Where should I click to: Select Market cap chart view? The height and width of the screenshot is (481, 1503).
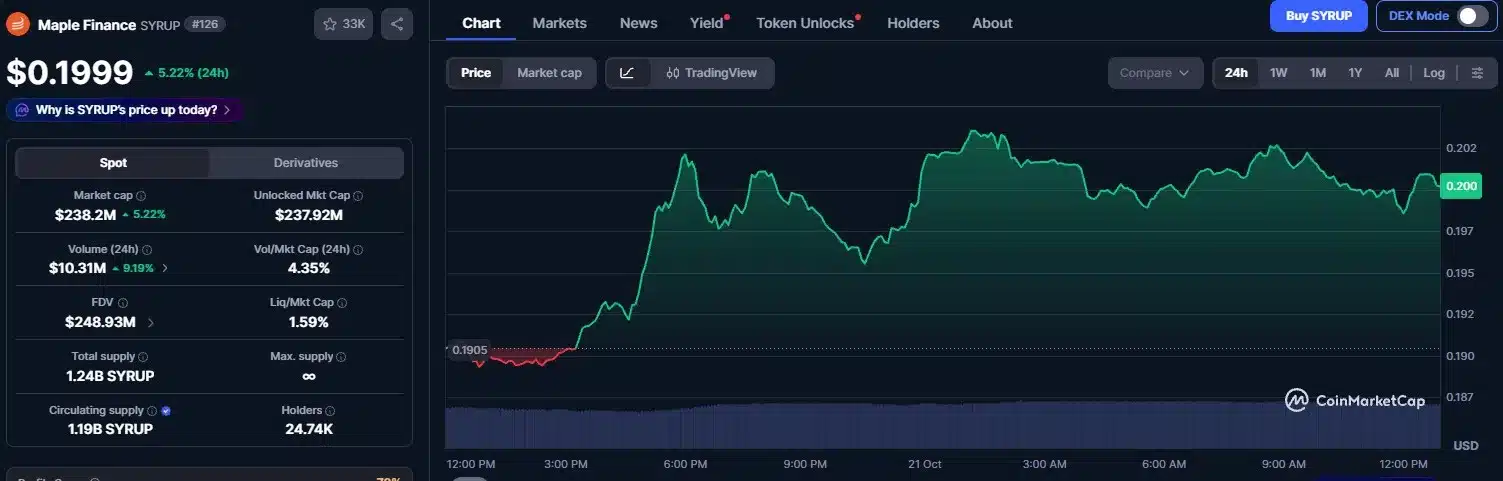[549, 73]
